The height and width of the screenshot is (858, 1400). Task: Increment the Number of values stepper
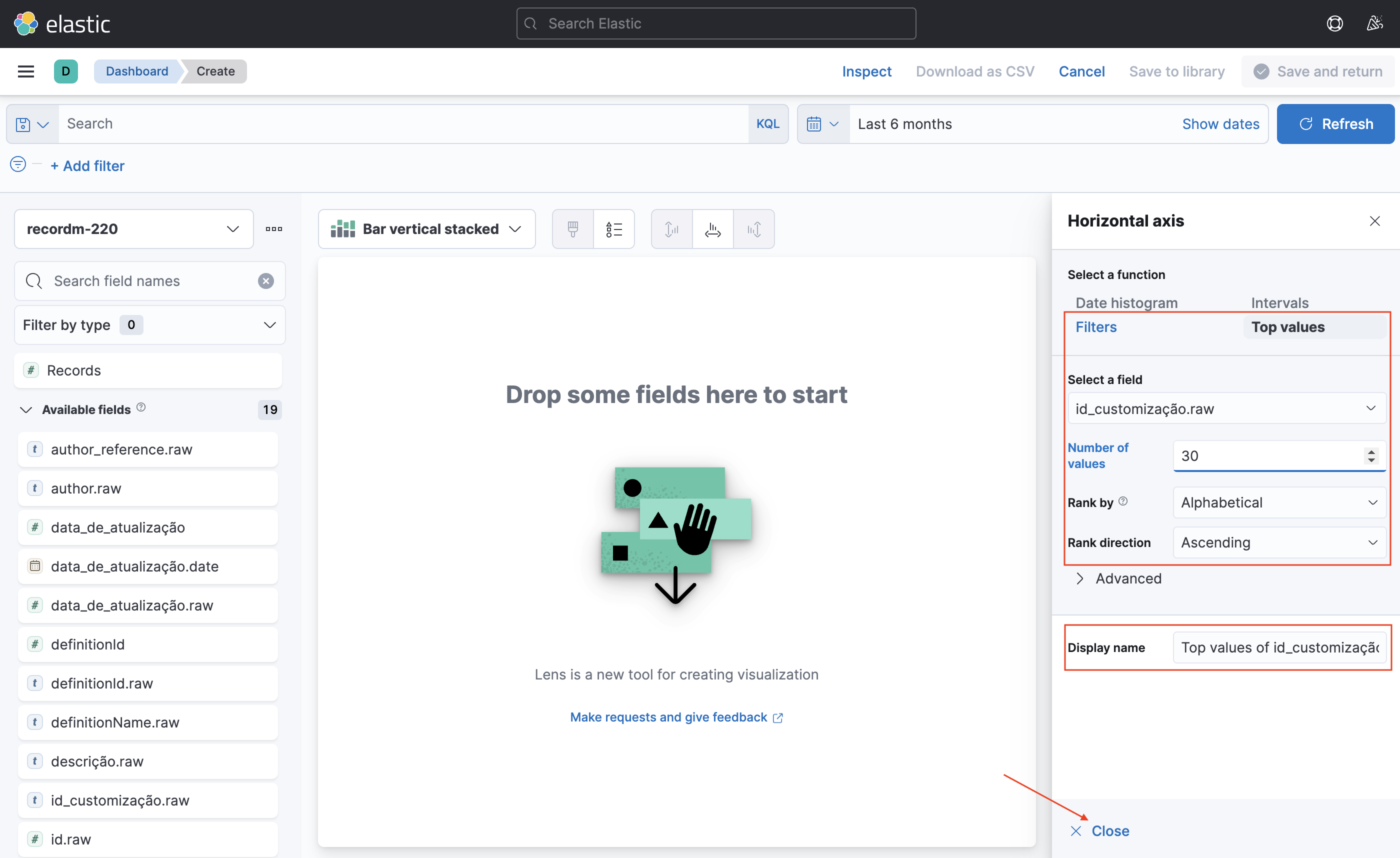click(x=1371, y=451)
